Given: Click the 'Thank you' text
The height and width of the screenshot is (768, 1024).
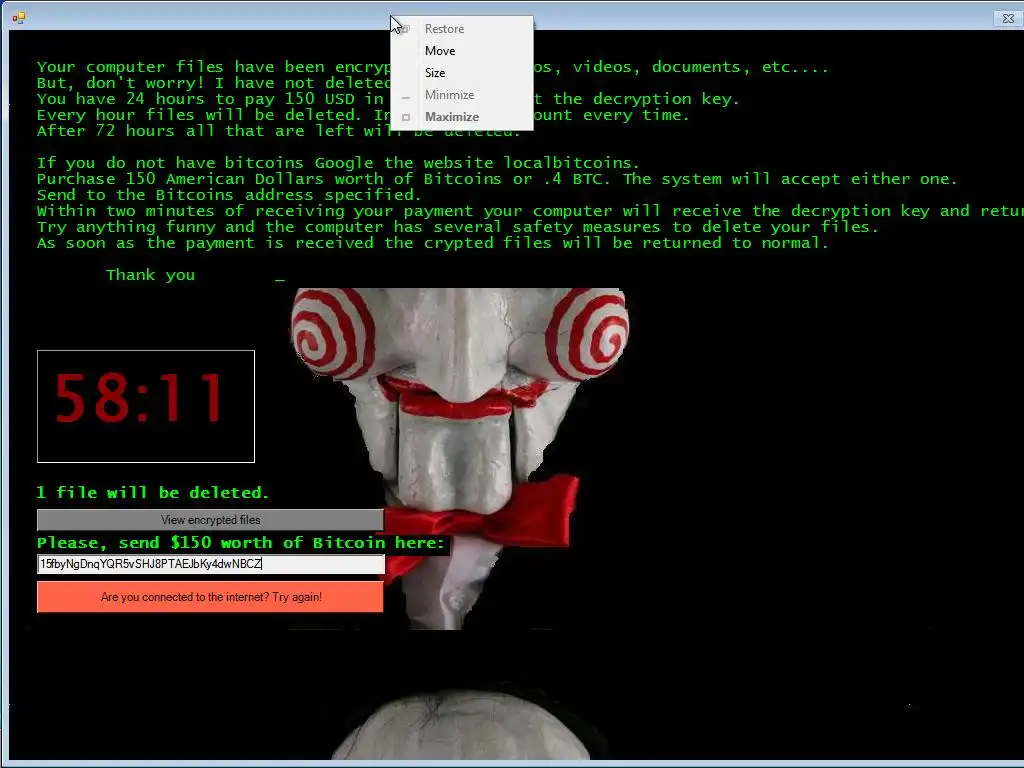Looking at the screenshot, I should (x=150, y=275).
